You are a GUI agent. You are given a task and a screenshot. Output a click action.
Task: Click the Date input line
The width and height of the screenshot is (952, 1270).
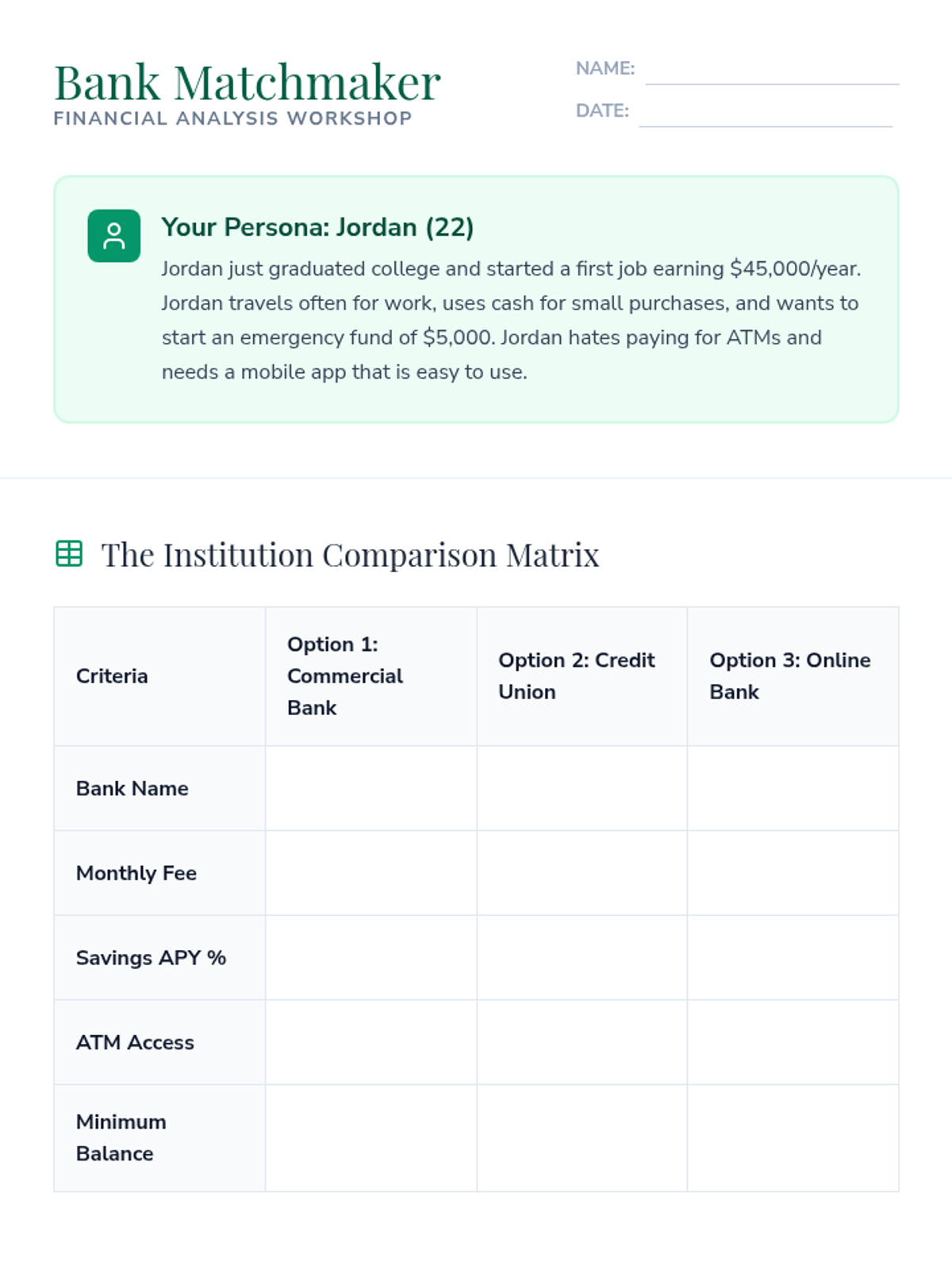(x=766, y=114)
